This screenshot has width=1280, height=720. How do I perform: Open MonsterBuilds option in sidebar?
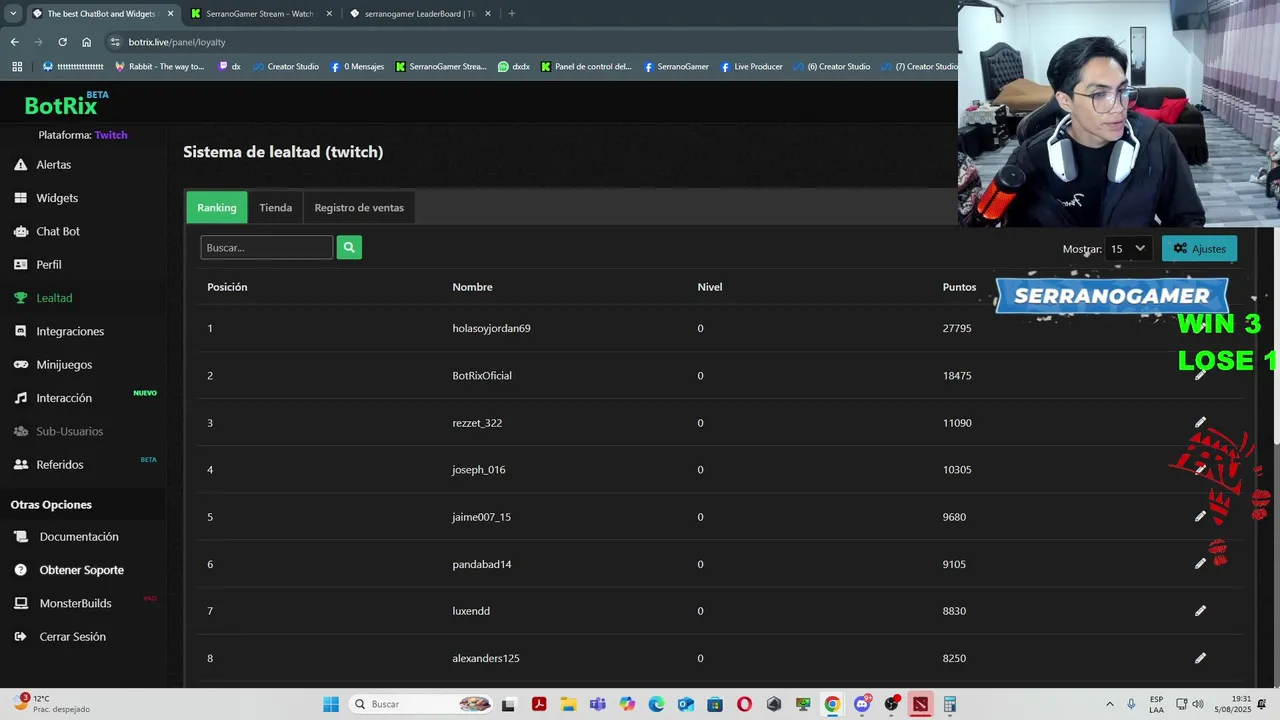coord(75,603)
